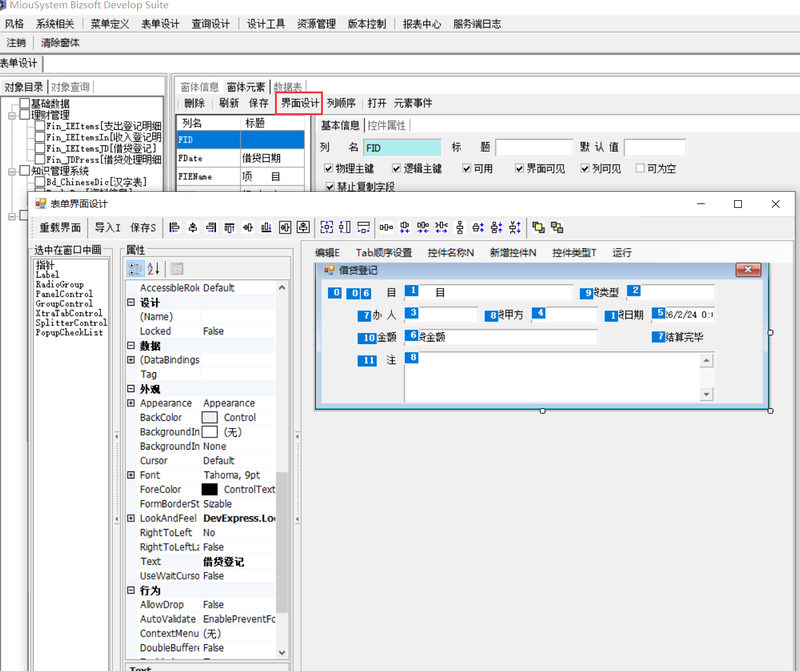This screenshot has width=800, height=671.
Task: Switch to the 窗体信息 tab
Action: (x=199, y=87)
